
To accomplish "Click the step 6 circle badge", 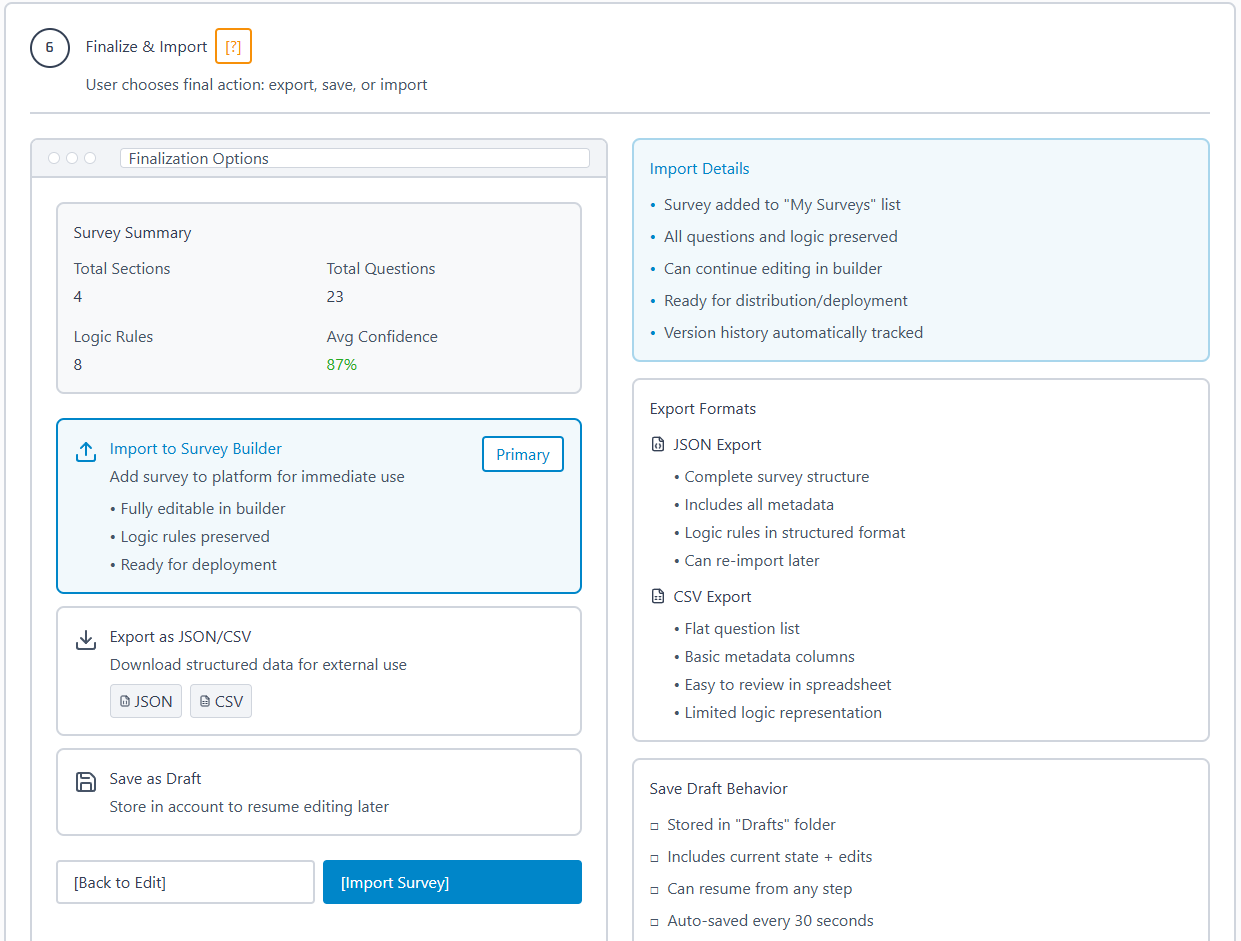I will [49, 47].
